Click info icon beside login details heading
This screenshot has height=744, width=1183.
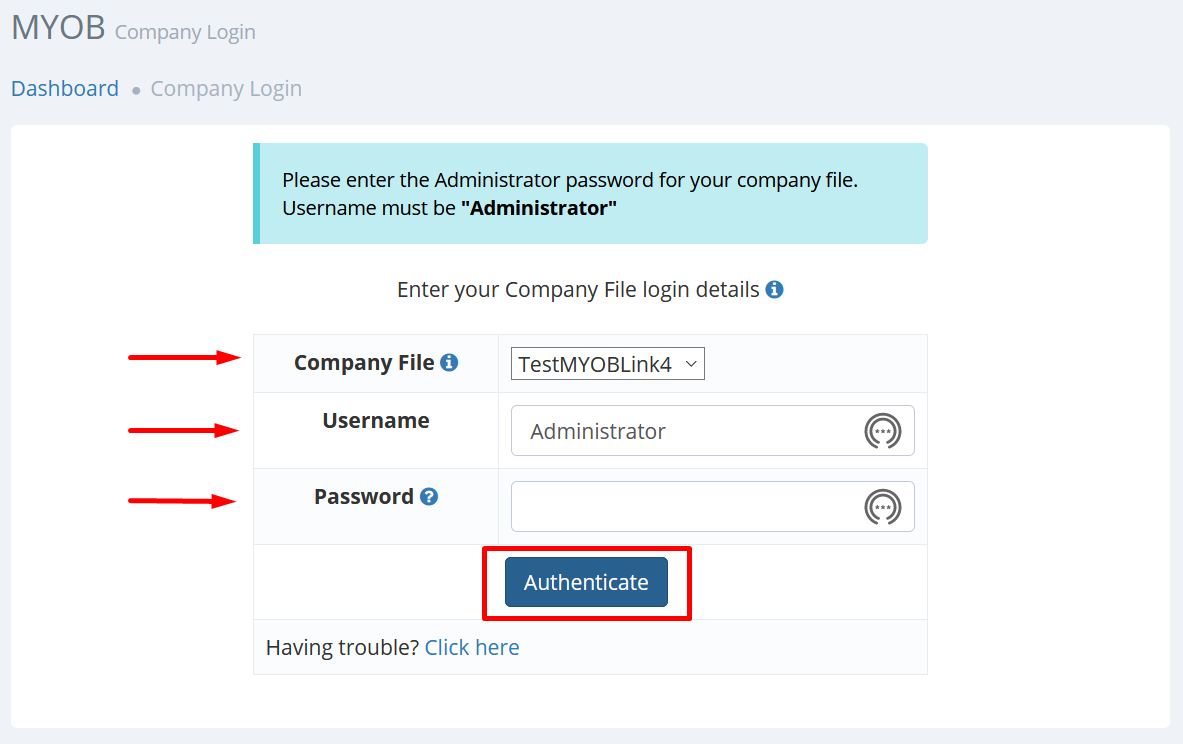774,290
